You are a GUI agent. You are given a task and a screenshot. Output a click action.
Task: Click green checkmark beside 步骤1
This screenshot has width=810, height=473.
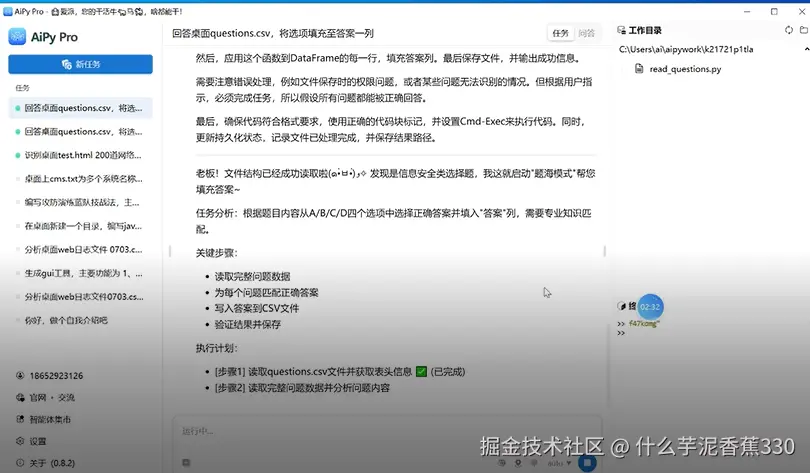[x=421, y=371]
